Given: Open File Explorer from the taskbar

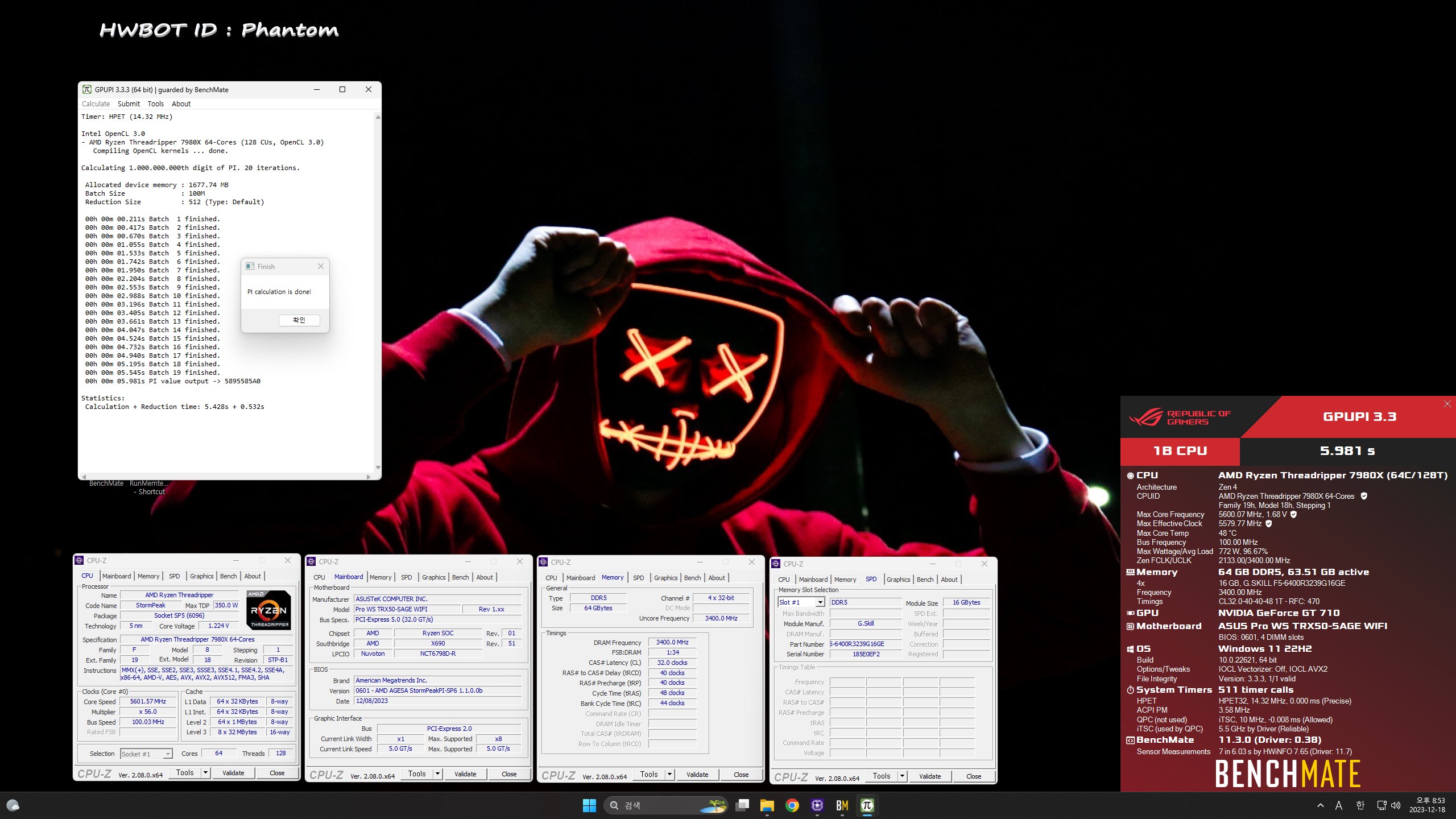Looking at the screenshot, I should click(767, 805).
